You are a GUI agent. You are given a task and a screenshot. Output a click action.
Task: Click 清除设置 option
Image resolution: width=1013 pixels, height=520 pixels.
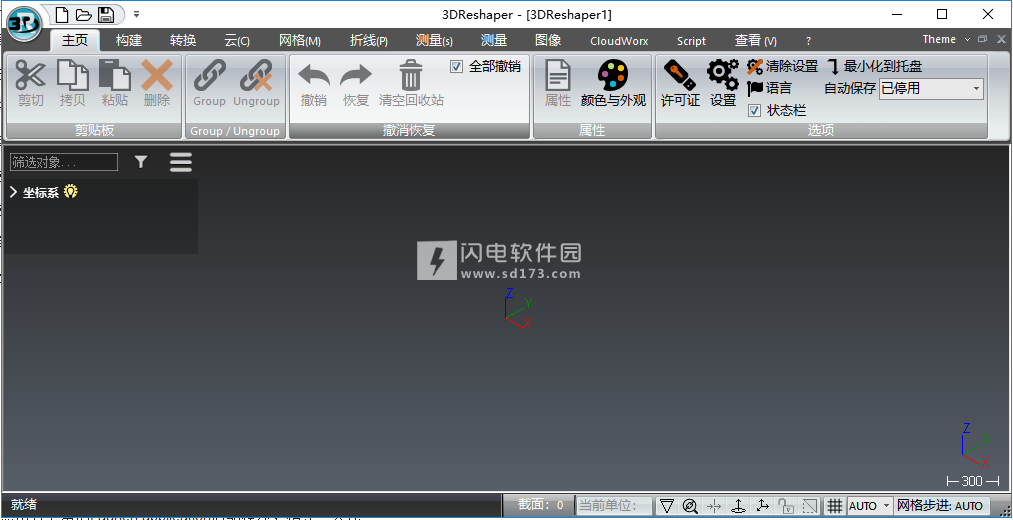[782, 67]
